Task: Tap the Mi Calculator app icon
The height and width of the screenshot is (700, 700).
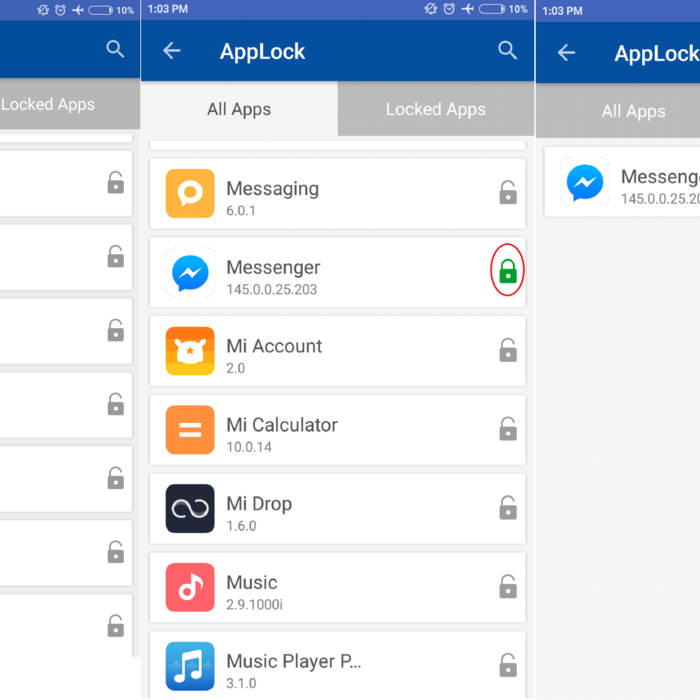Action: click(x=190, y=430)
